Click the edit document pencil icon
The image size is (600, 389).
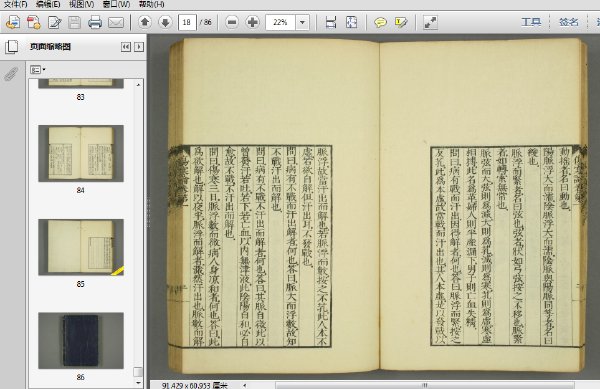(x=55, y=22)
